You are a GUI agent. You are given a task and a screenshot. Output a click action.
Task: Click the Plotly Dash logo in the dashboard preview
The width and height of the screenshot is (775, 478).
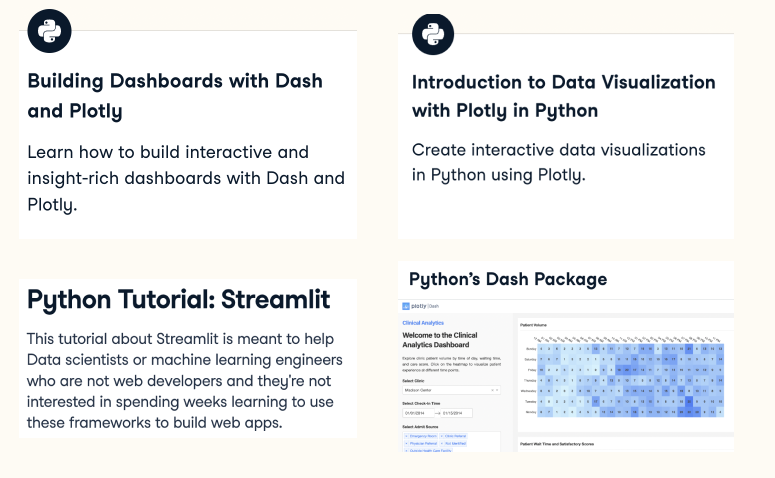(421, 306)
